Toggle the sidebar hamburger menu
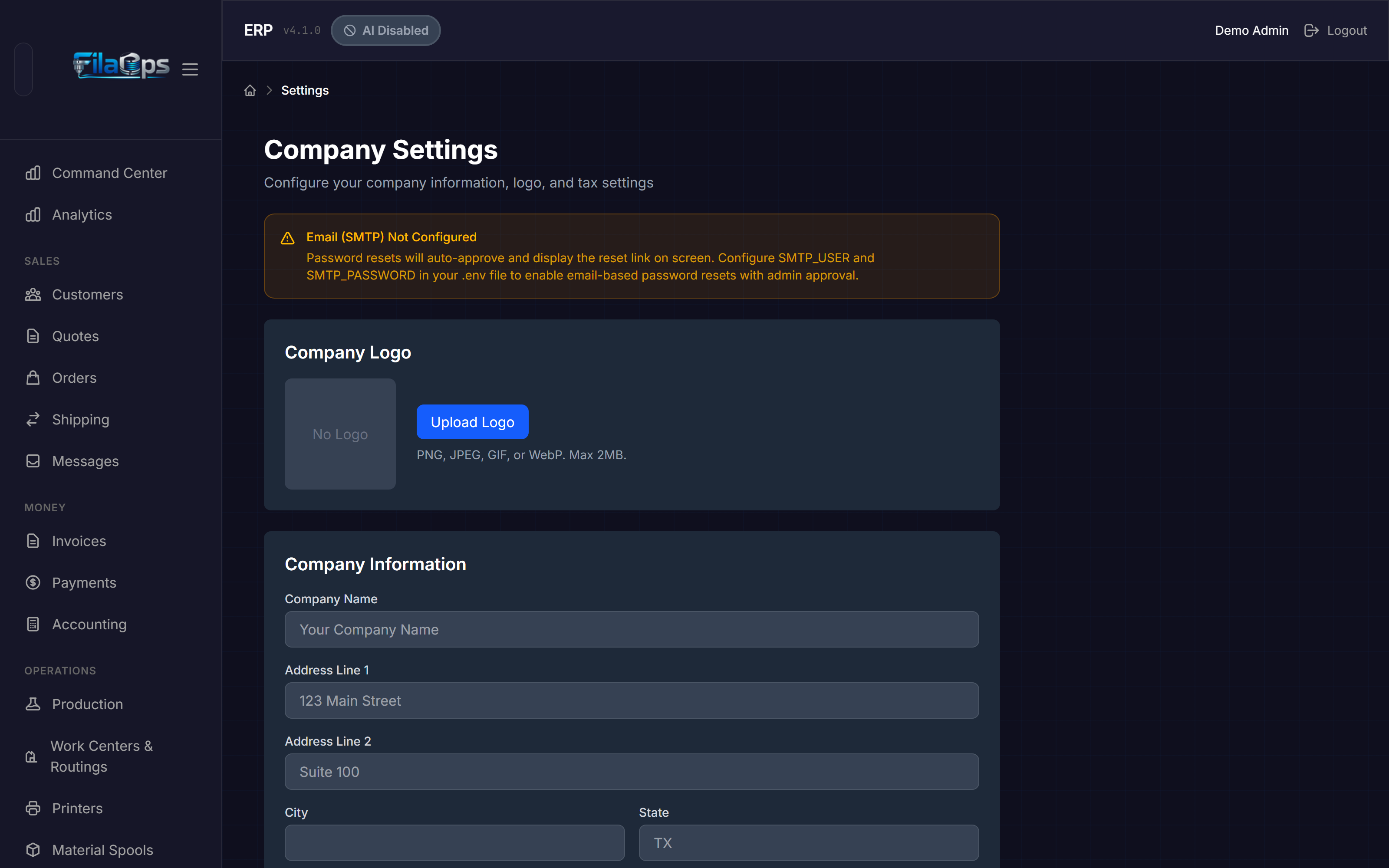This screenshot has width=1389, height=868. (190, 69)
